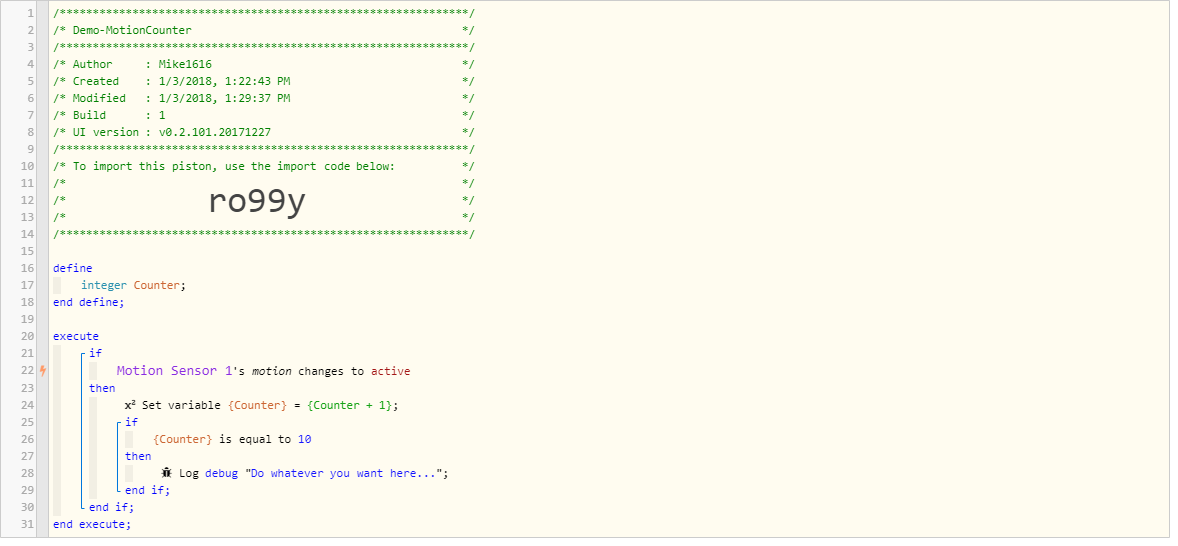Click the then keyword on line 27

[x=138, y=457]
